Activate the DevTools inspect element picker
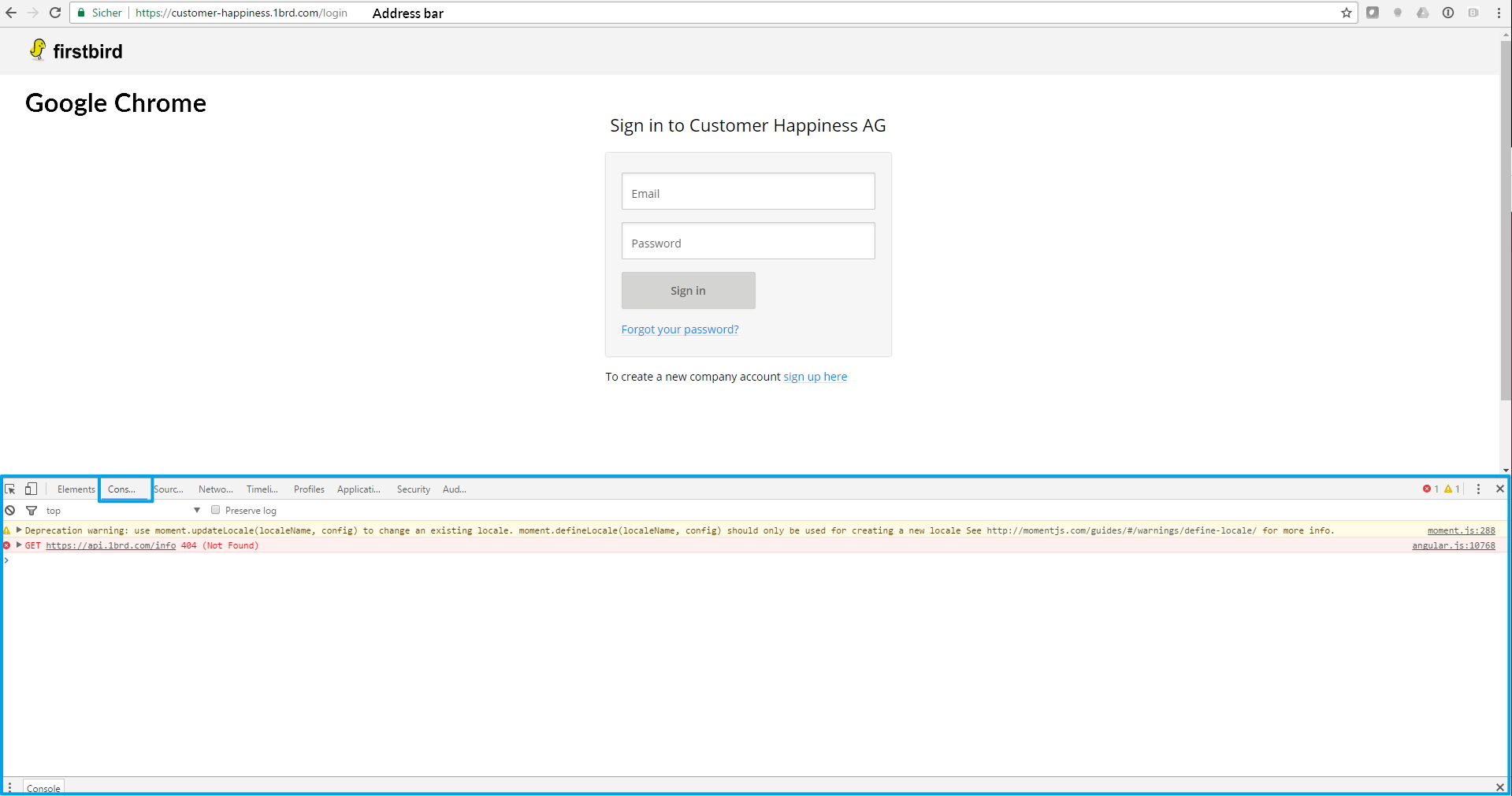 10,489
